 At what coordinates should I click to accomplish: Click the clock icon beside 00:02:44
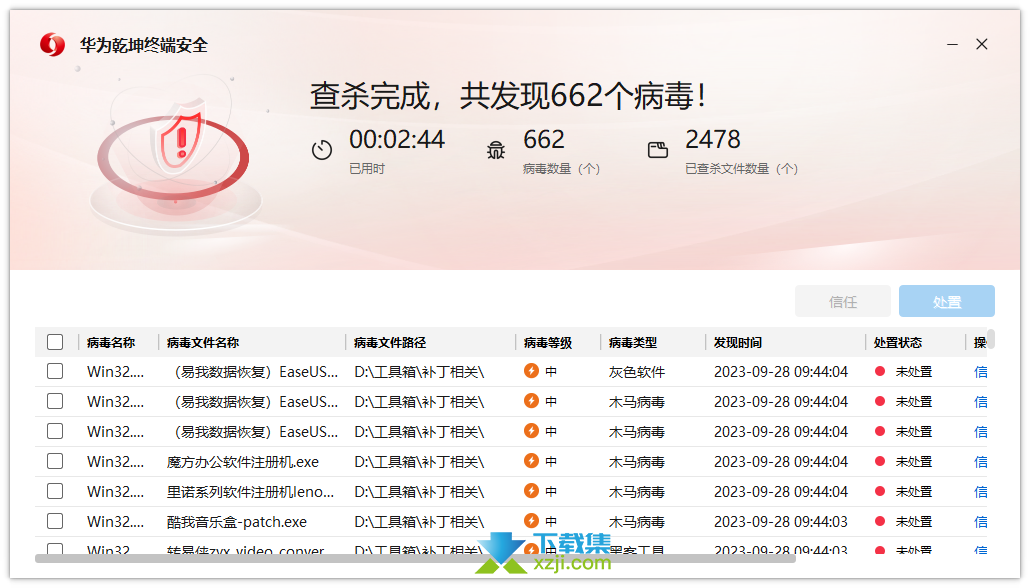click(322, 150)
